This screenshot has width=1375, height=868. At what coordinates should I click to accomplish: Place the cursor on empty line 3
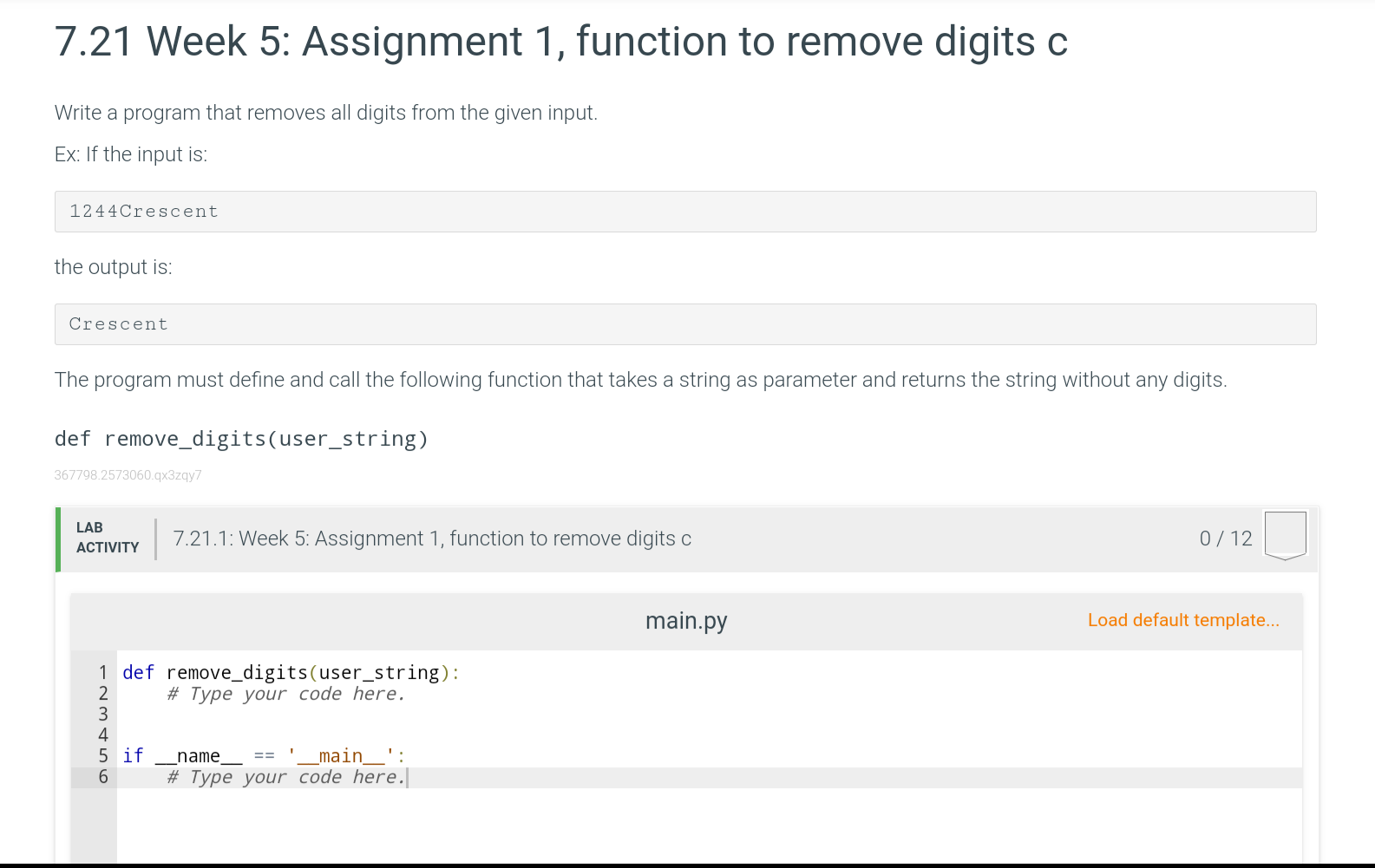[709, 715]
